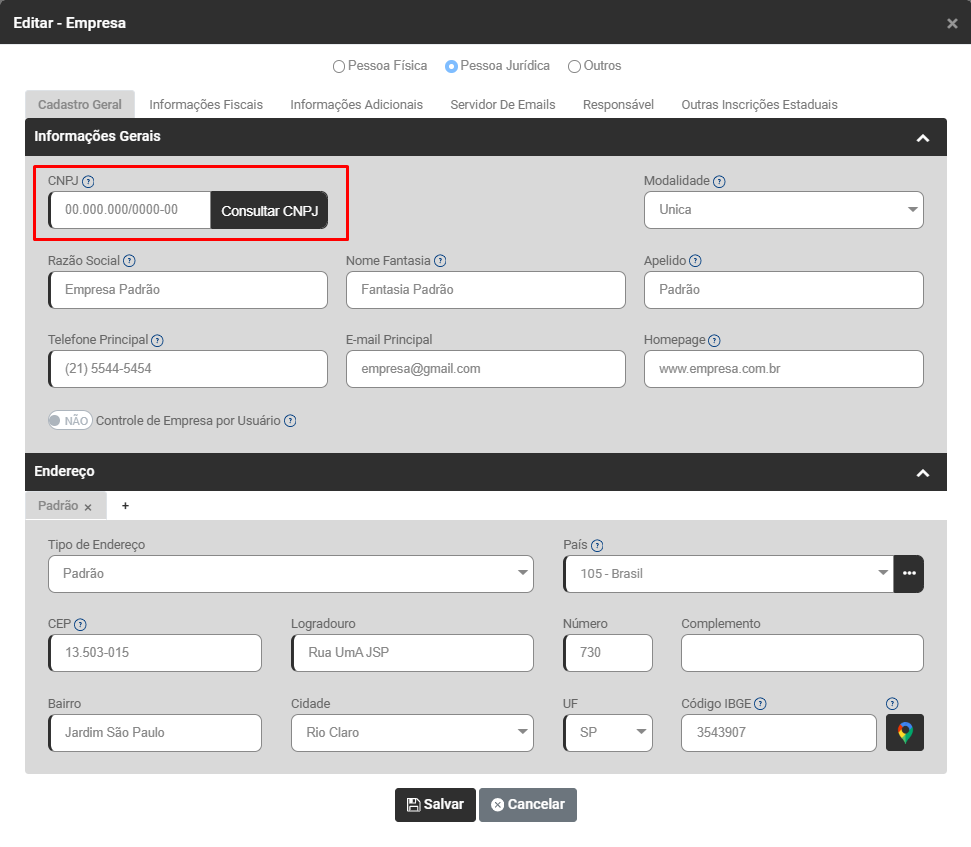The height and width of the screenshot is (847, 971).
Task: Click the plus icon to add address tab
Action: 125,506
